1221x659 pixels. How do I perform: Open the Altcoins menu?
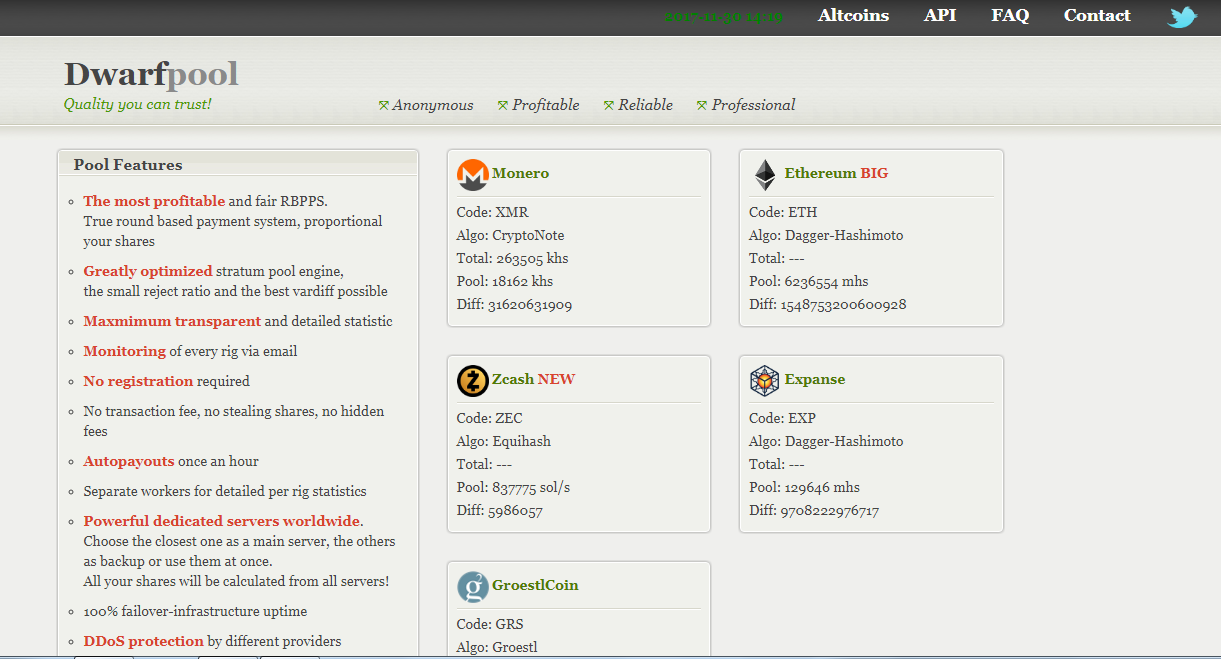tap(853, 16)
